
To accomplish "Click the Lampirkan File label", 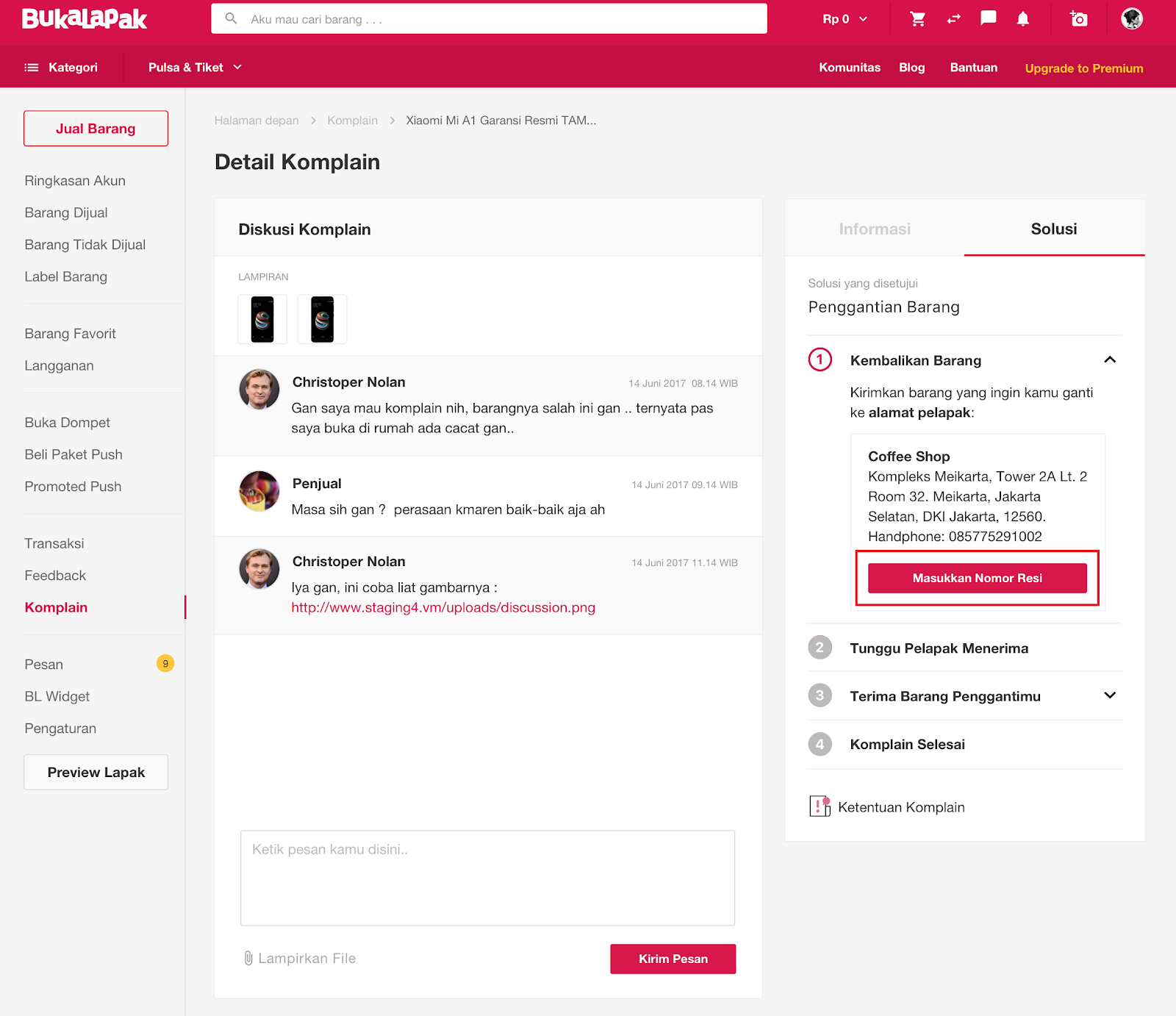I will (307, 959).
